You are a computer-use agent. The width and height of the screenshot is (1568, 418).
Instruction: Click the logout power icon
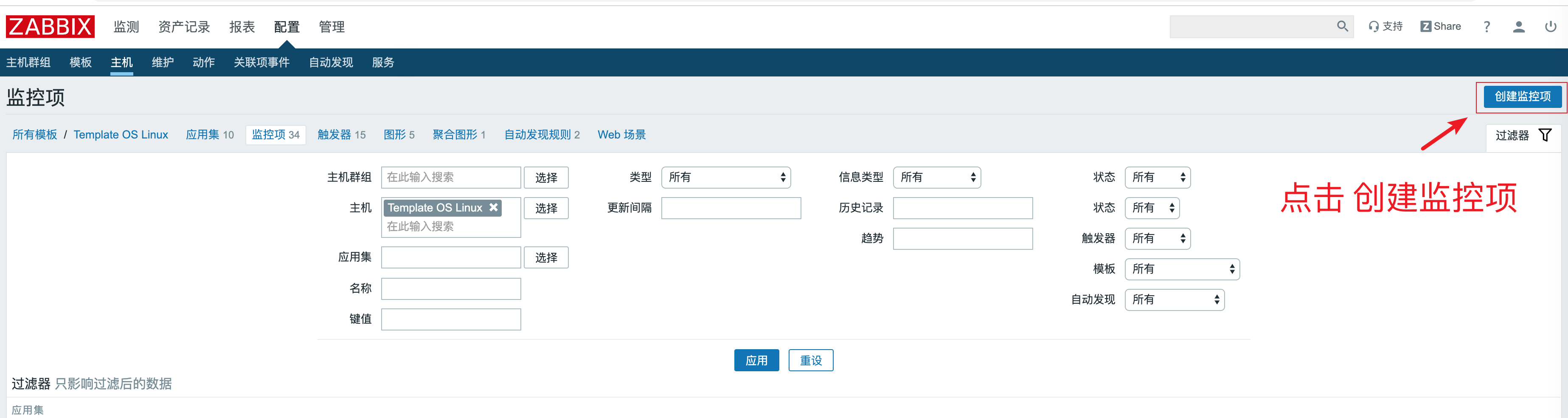(1551, 27)
